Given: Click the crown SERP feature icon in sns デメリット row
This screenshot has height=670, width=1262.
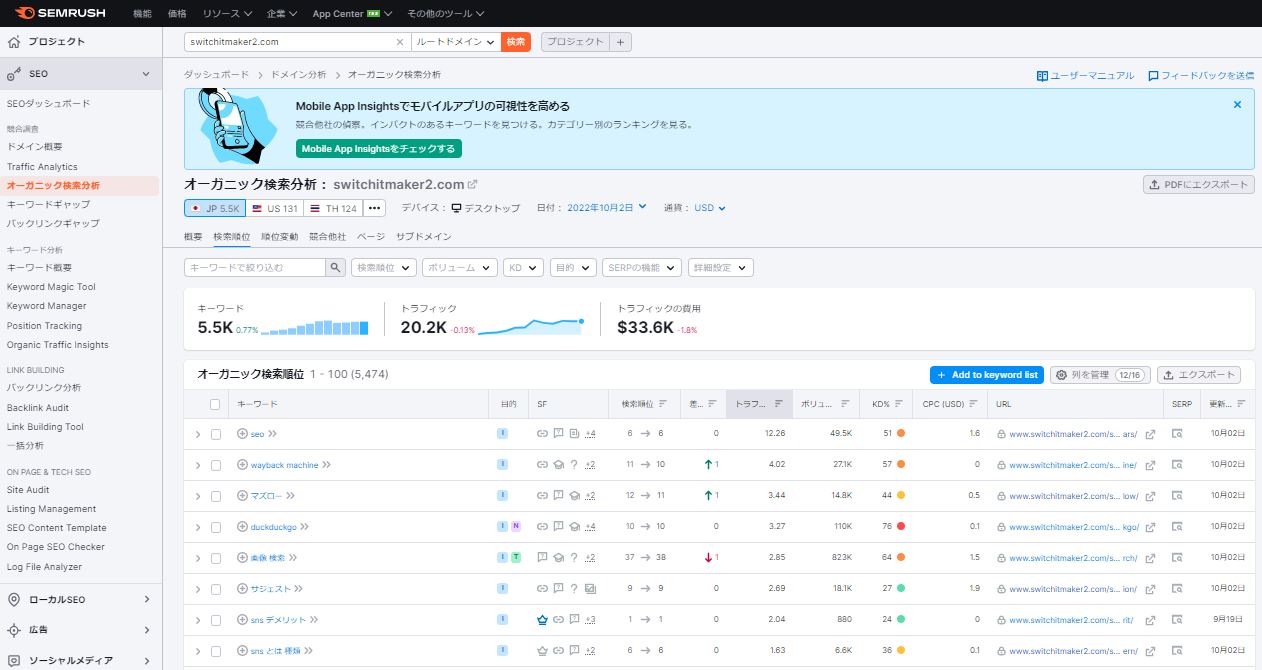Looking at the screenshot, I should point(542,620).
